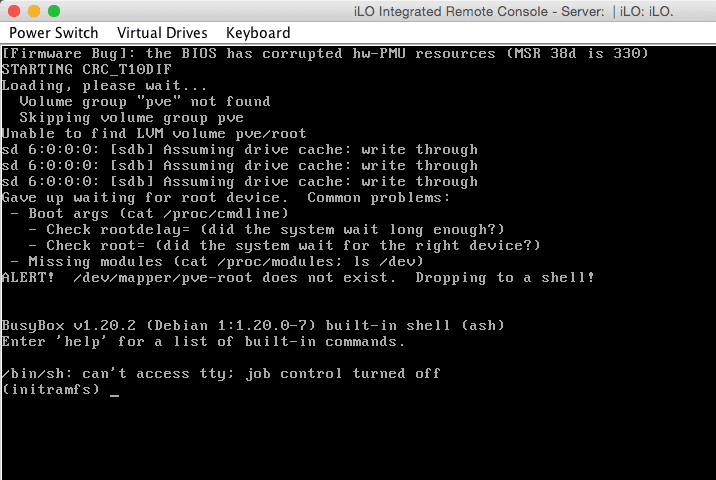Image resolution: width=716 pixels, height=480 pixels.
Task: Click the STARTING CRC_T10DIF line
Action: coord(87,69)
